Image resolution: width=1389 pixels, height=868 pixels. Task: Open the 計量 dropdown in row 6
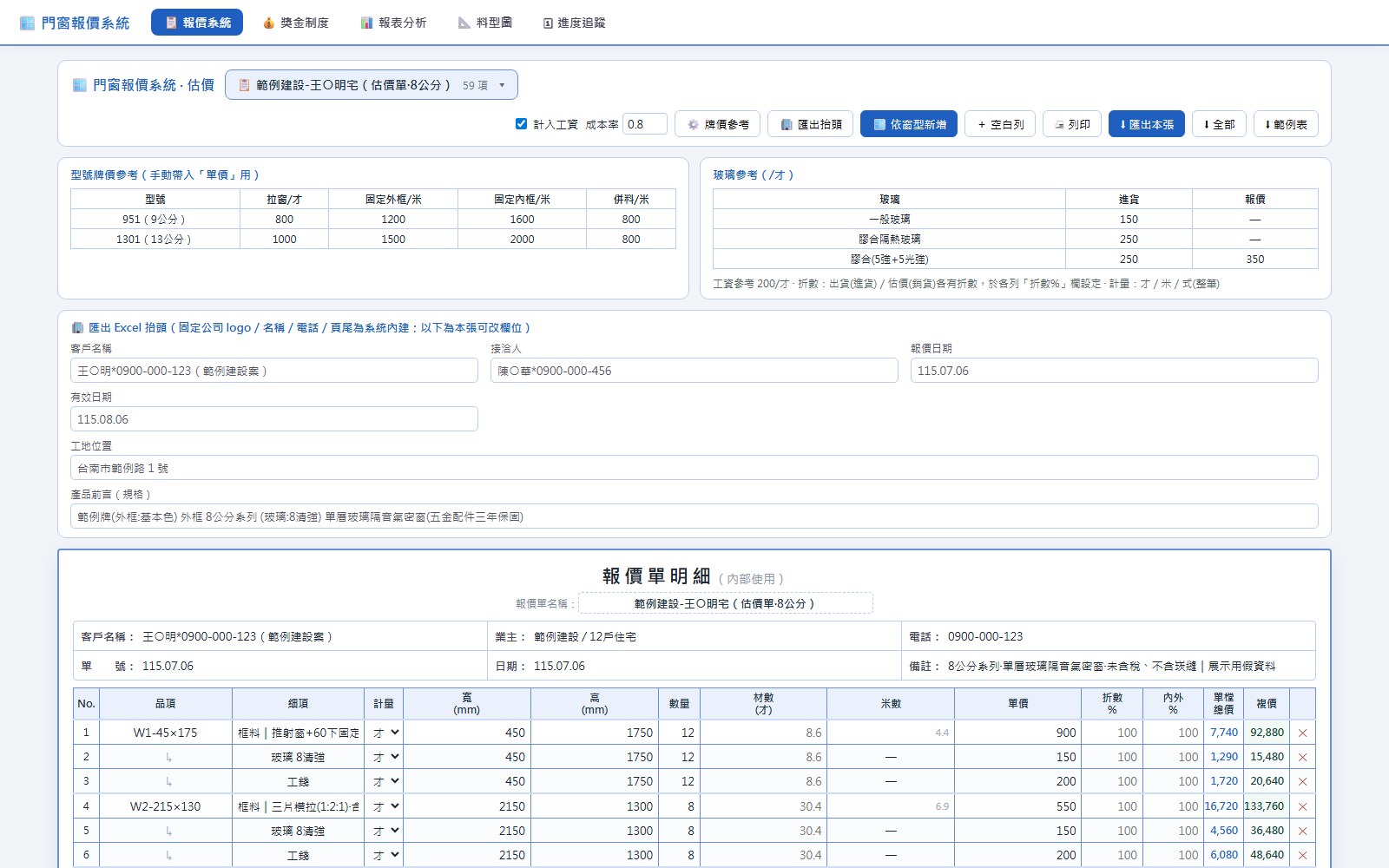(x=385, y=855)
